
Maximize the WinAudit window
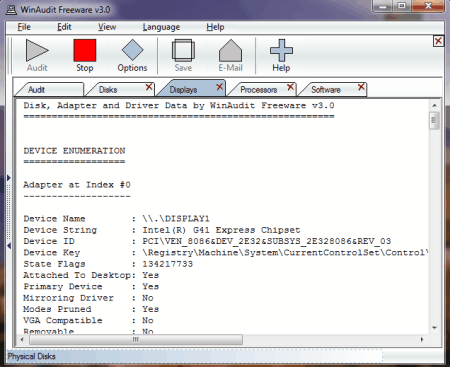click(402, 6)
